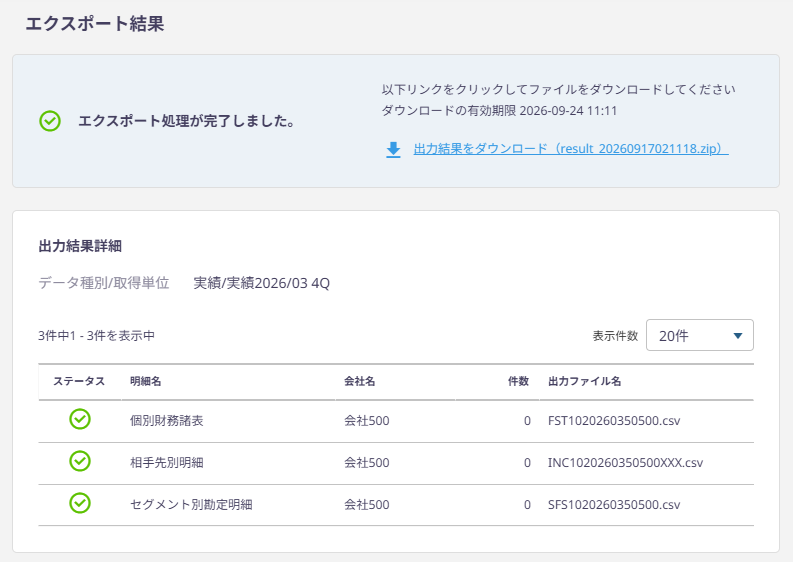The width and height of the screenshot is (793, 562).
Task: Select the 相手先別明細 row name
Action: [167, 463]
